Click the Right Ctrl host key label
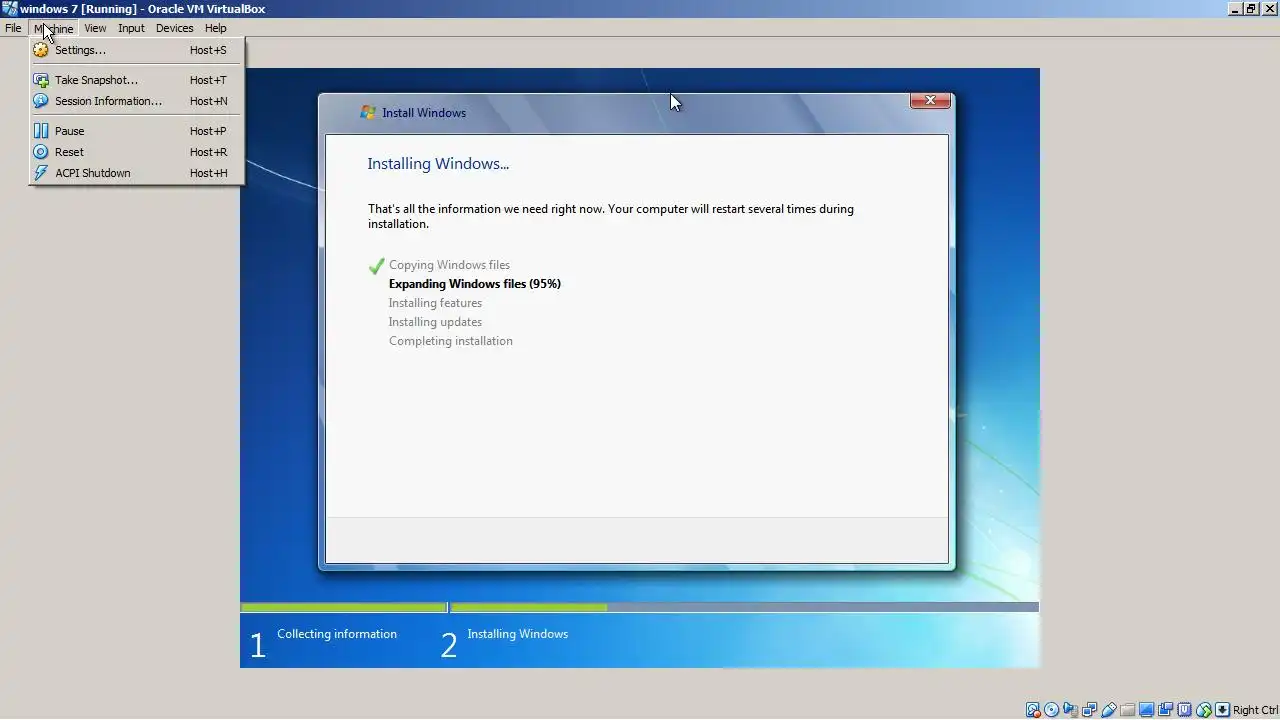Screen dimensions: 1280x720 tap(1255, 710)
